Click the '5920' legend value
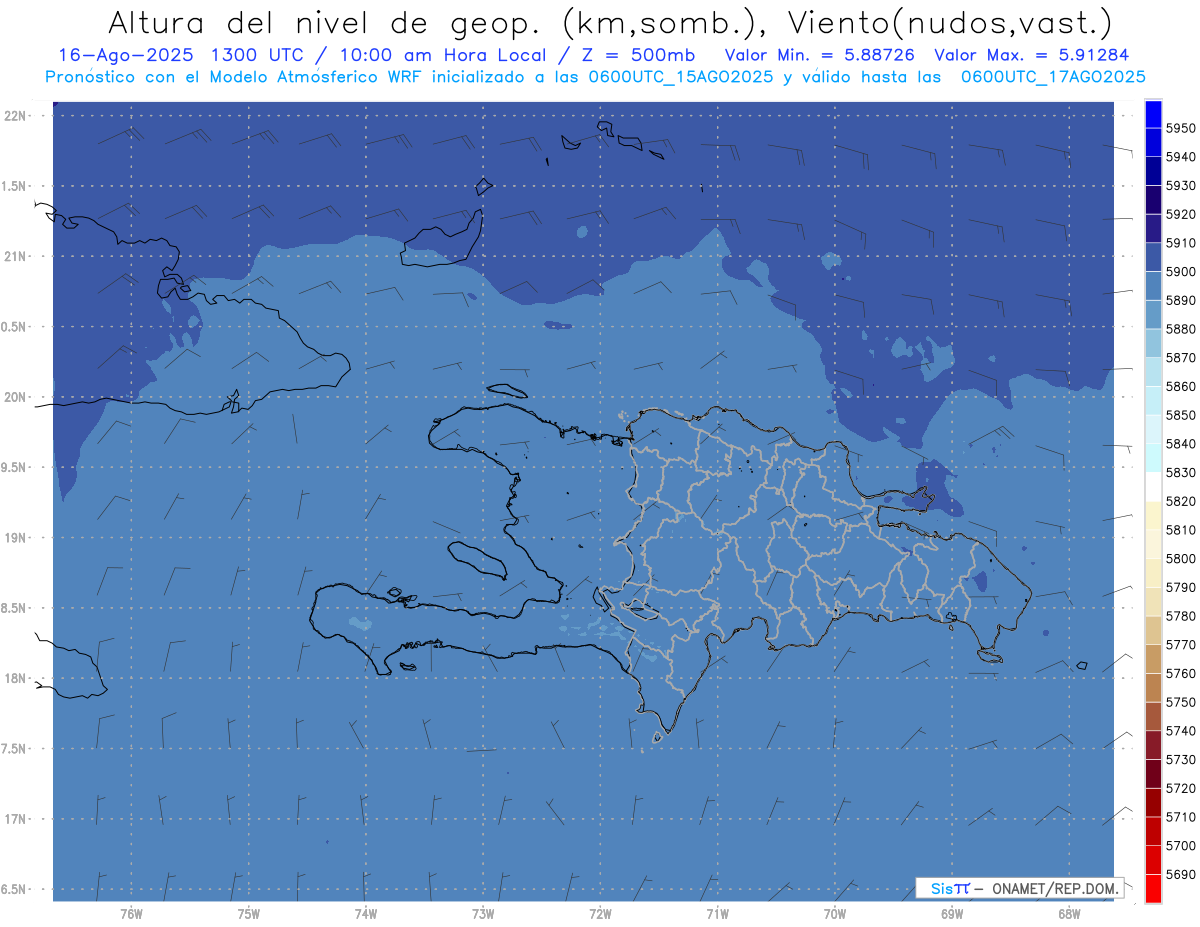 point(1180,214)
